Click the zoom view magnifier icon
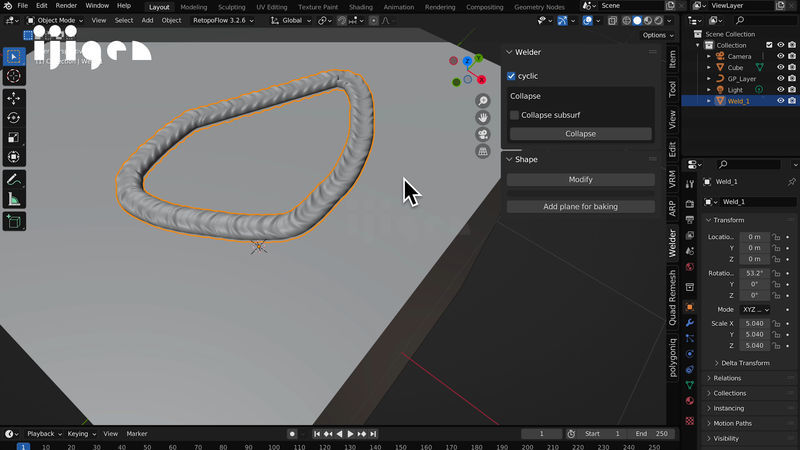 [x=483, y=101]
